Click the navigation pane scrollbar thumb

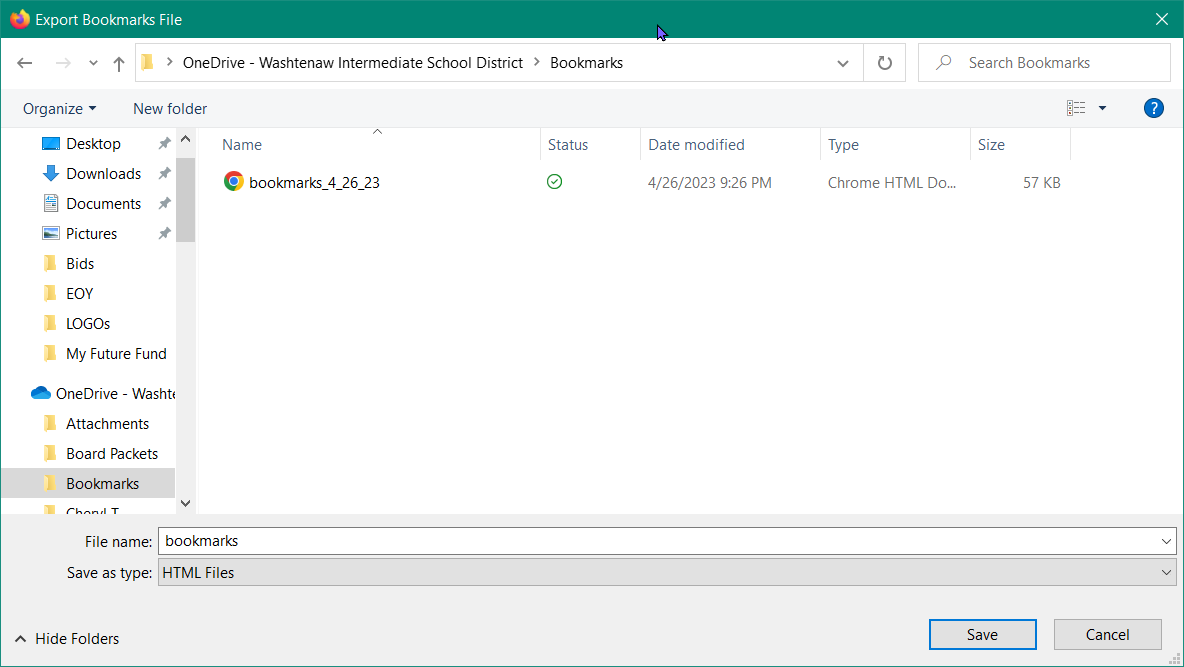[x=186, y=200]
